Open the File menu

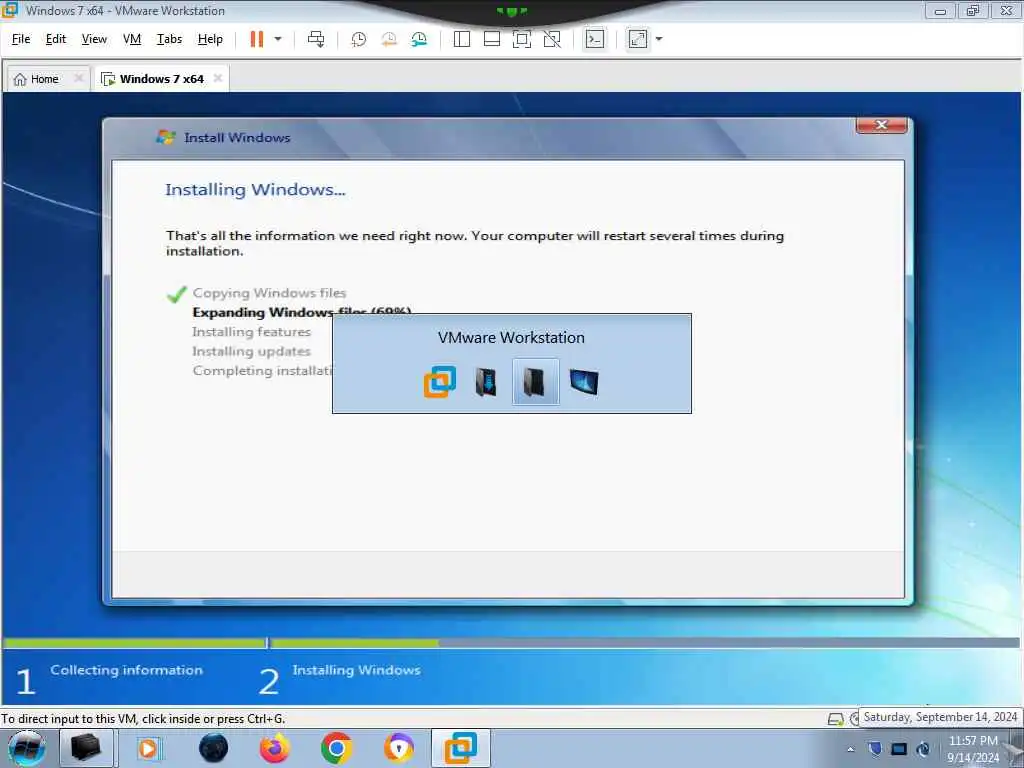pyautogui.click(x=21, y=39)
